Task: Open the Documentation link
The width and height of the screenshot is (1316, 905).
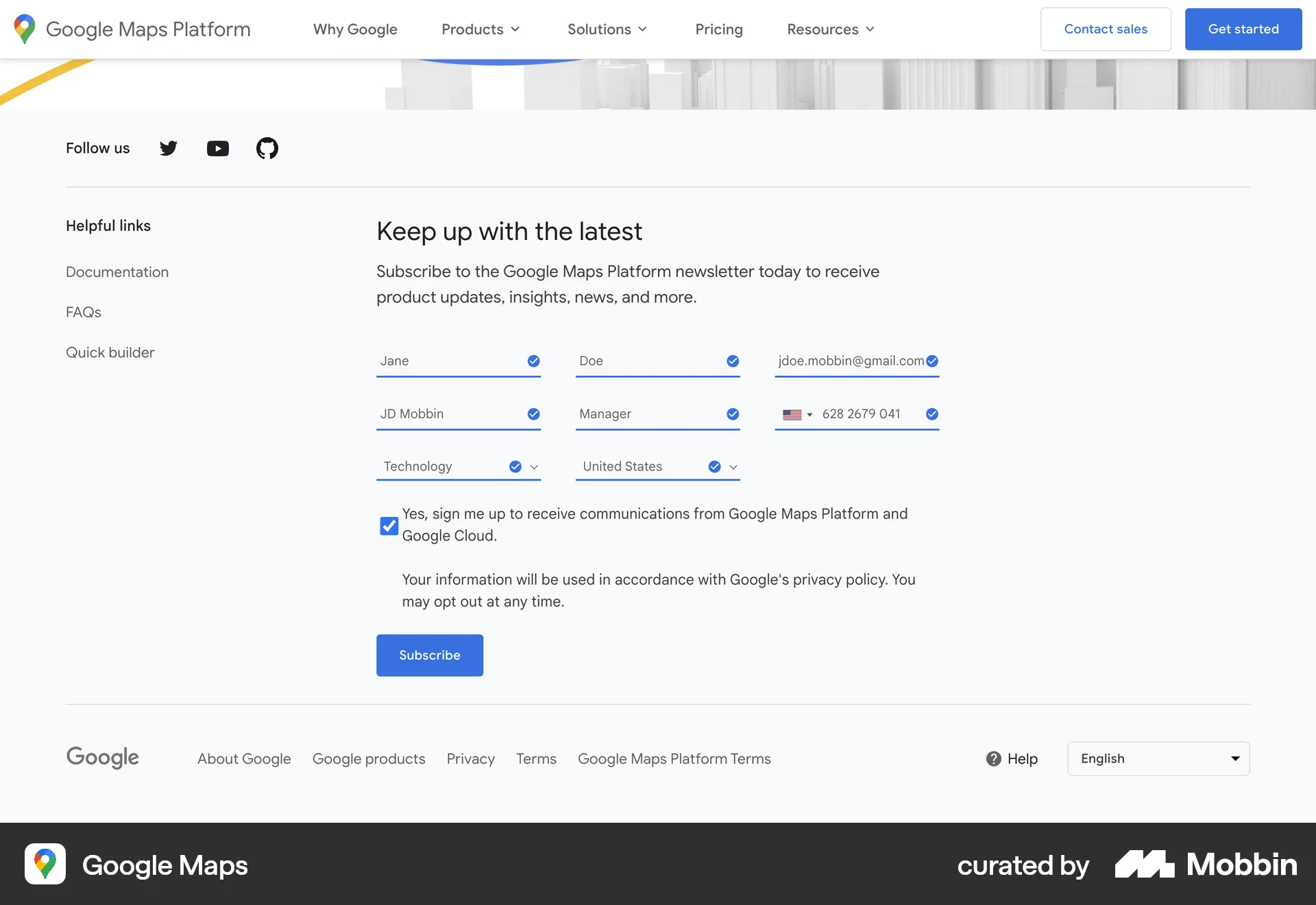Action: click(117, 271)
